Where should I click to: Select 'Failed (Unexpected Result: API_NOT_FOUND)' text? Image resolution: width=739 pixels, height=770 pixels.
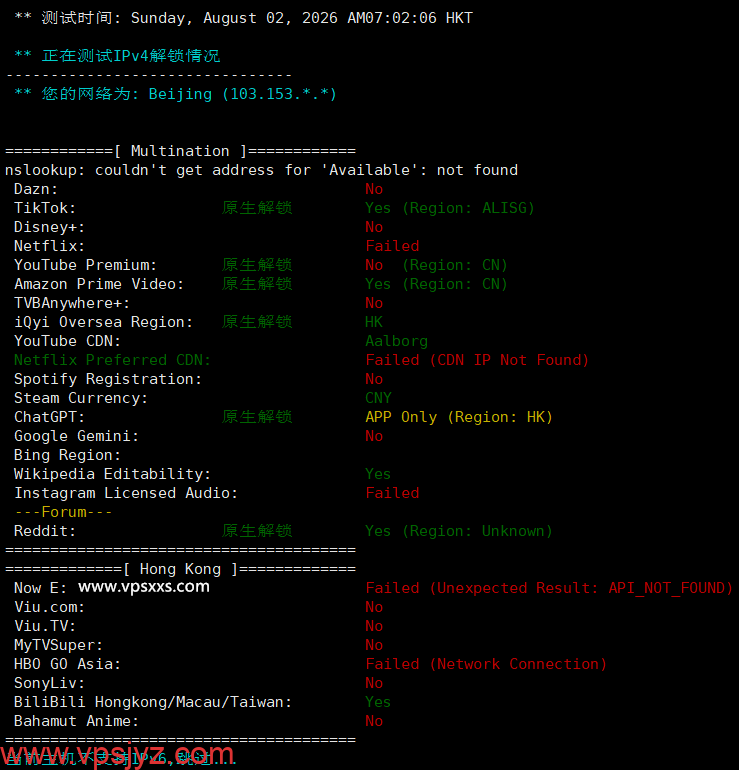pos(549,588)
